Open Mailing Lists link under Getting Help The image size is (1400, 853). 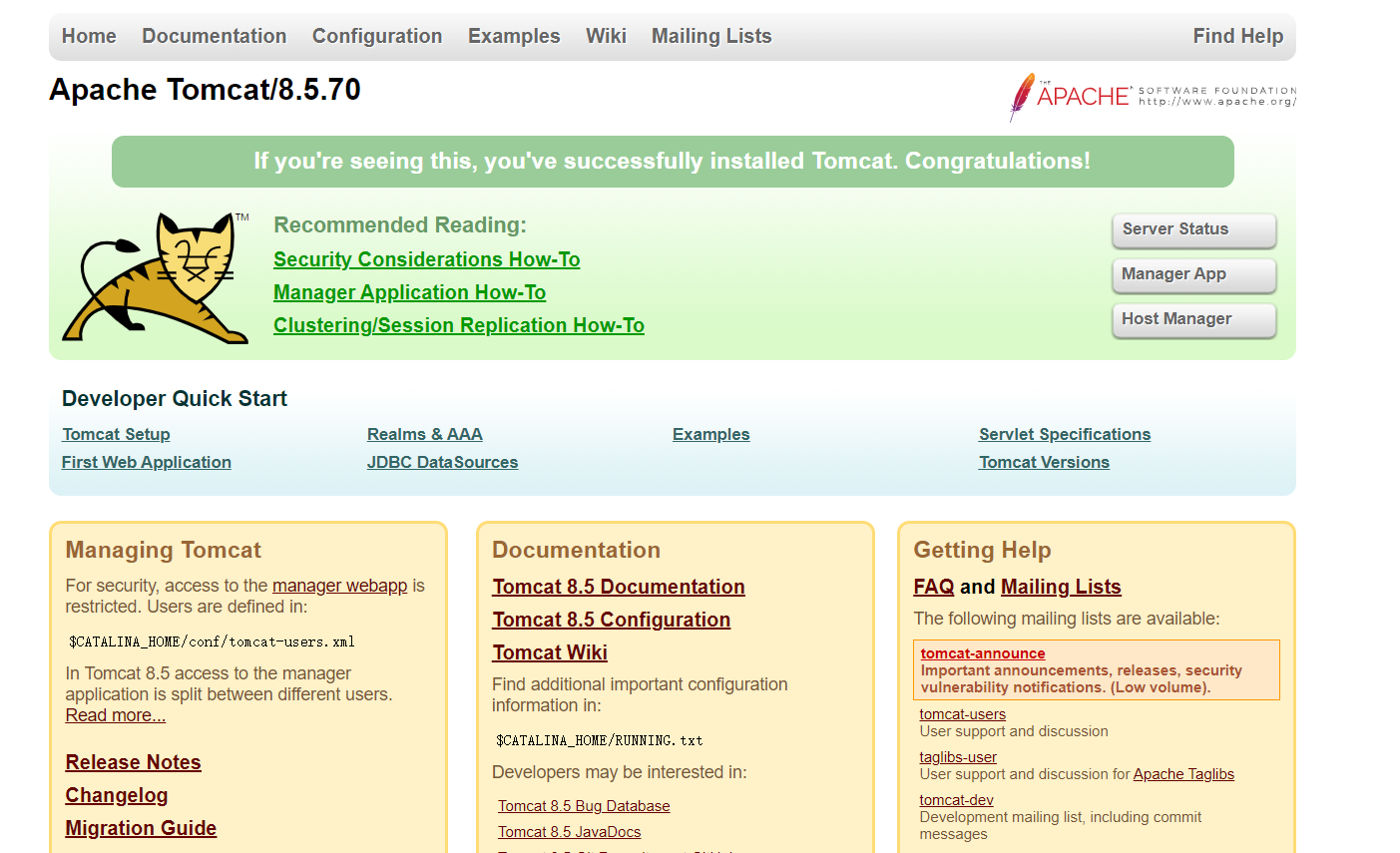point(1061,587)
